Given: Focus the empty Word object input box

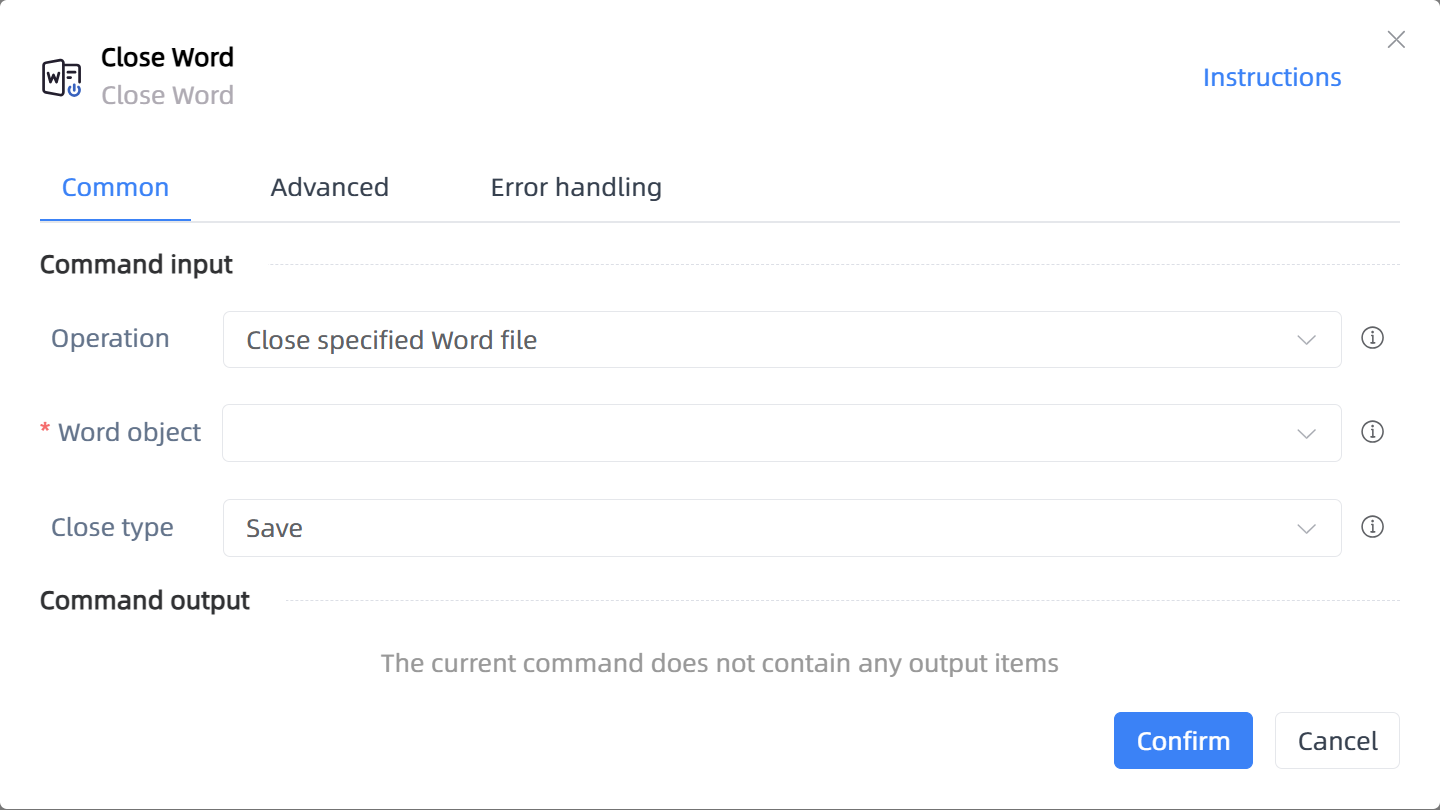Looking at the screenshot, I should [x=782, y=433].
